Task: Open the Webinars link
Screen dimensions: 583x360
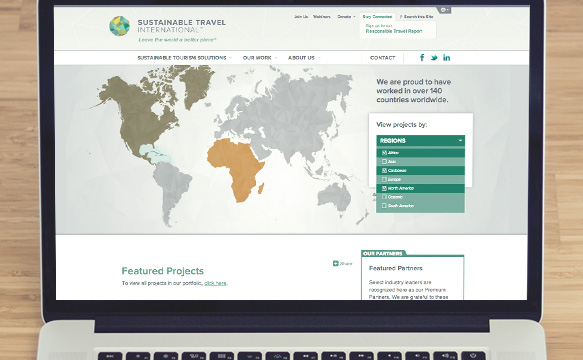Action: tap(322, 17)
